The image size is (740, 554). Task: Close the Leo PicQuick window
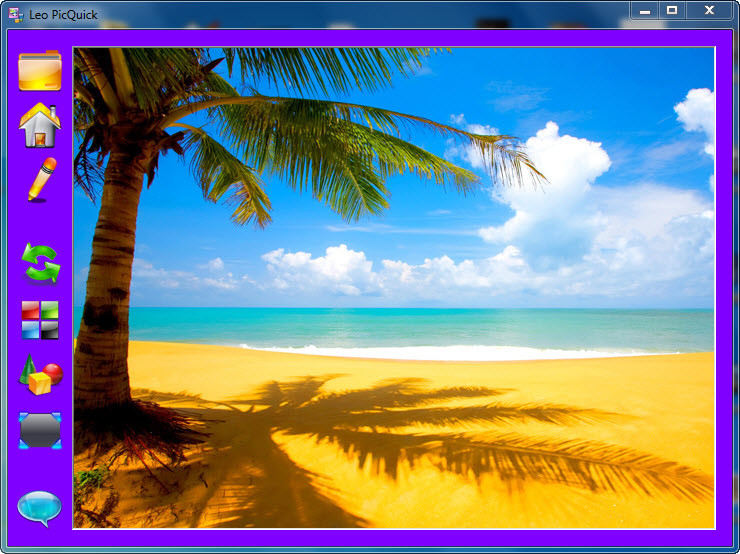(x=709, y=10)
